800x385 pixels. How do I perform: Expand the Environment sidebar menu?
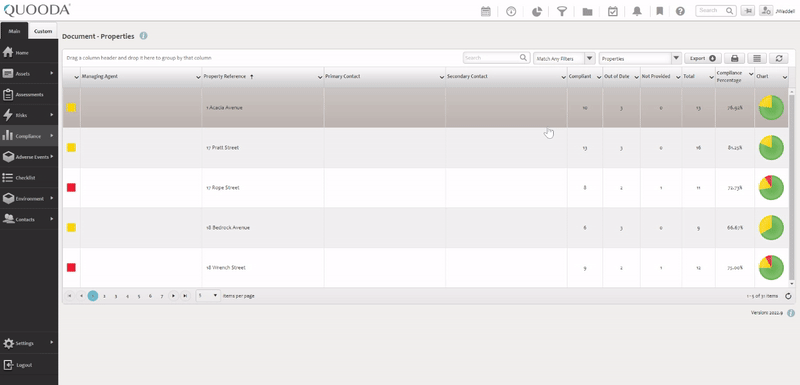[x=52, y=198]
